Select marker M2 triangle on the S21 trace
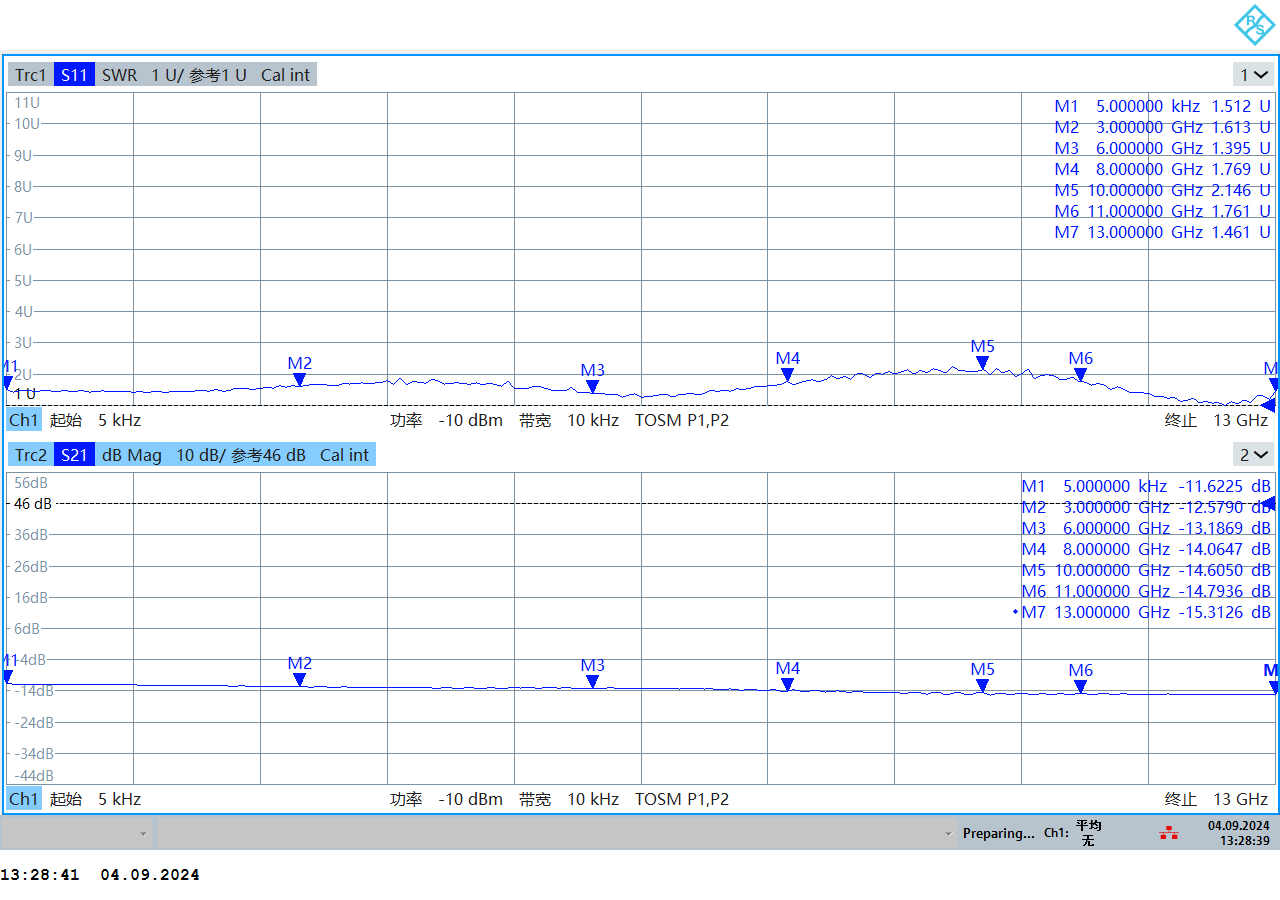This screenshot has width=1280, height=900. tap(299, 680)
